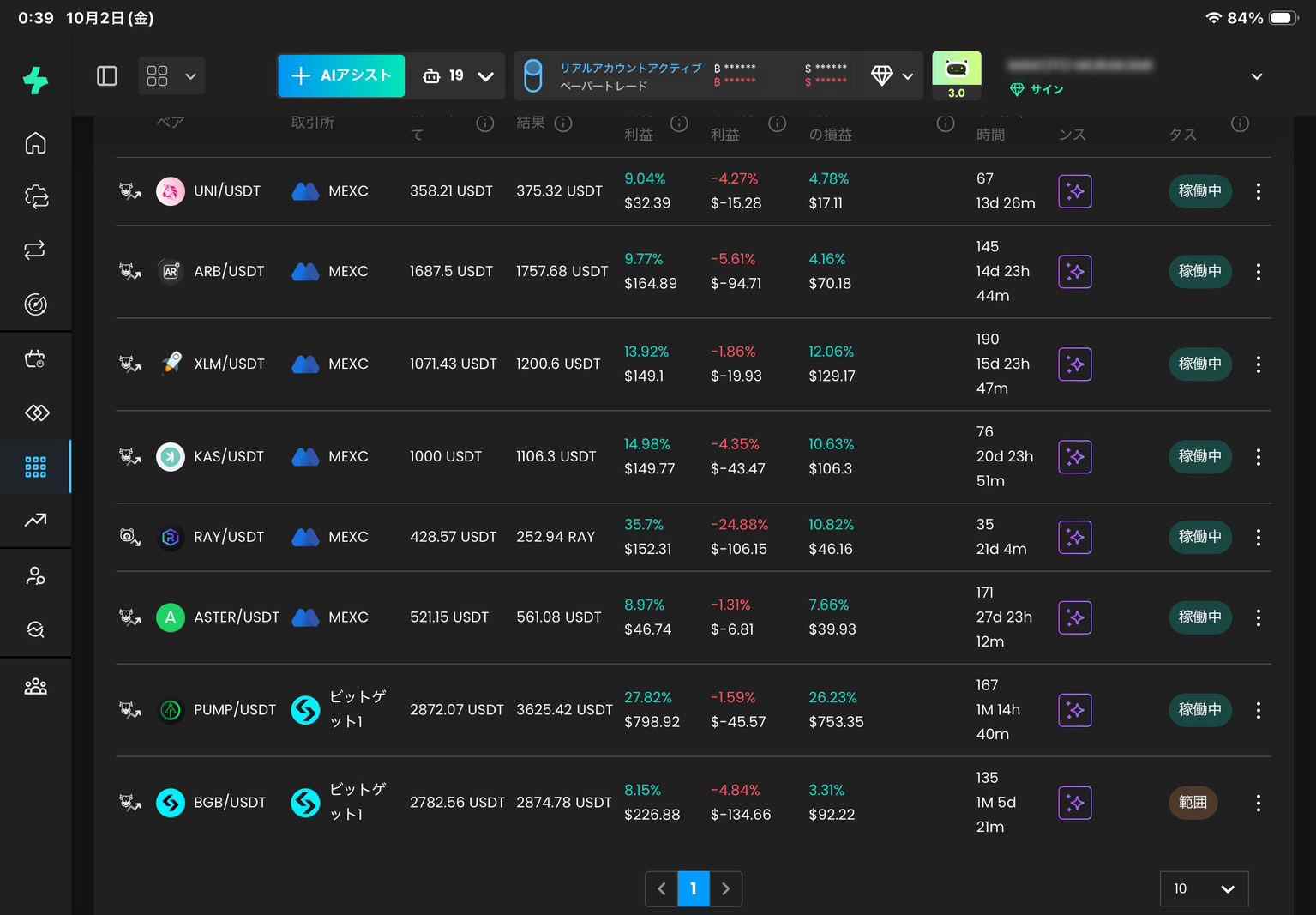Open the diamond plan dropdown
The width and height of the screenshot is (1316, 915).
(892, 76)
